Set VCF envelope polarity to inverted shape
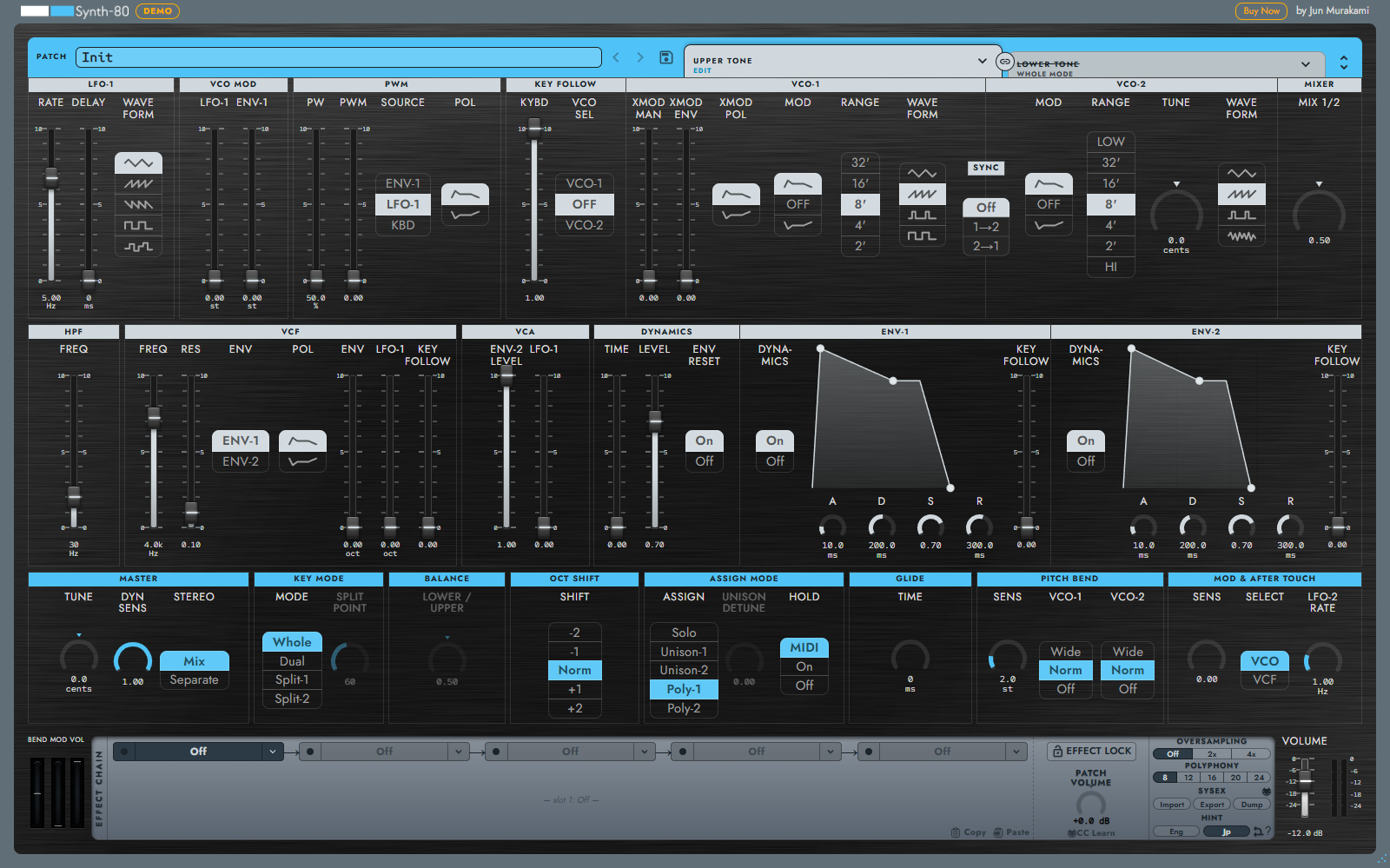The height and width of the screenshot is (868, 1390). click(302, 462)
